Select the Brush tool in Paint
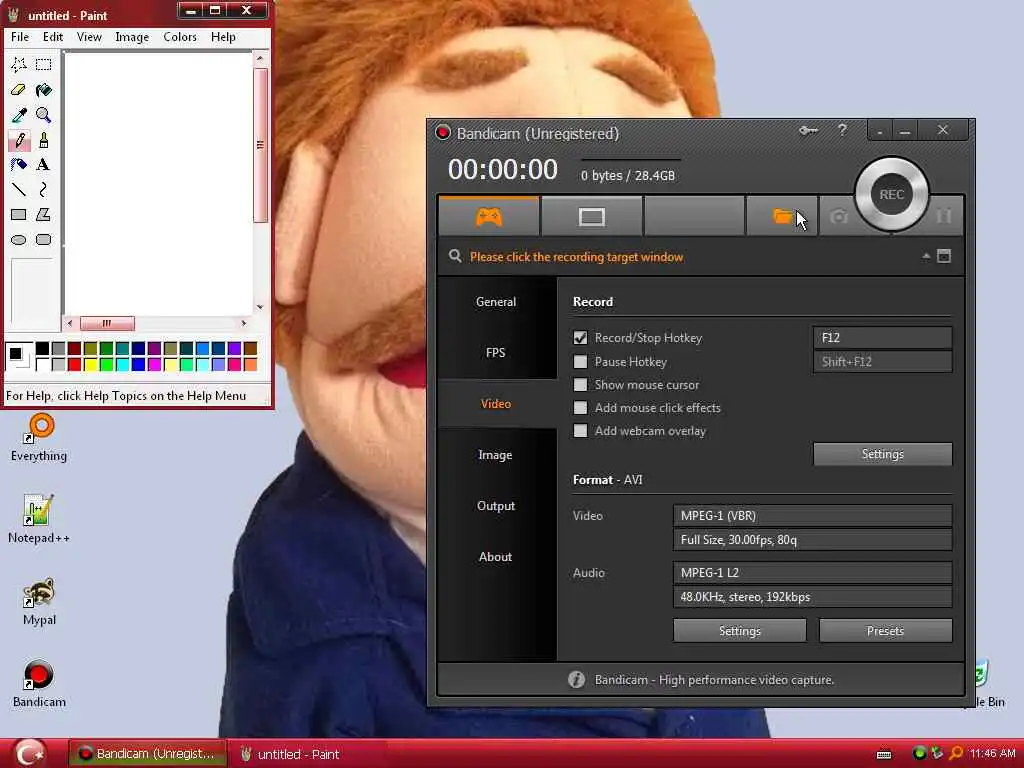1024x768 pixels. pos(43,140)
